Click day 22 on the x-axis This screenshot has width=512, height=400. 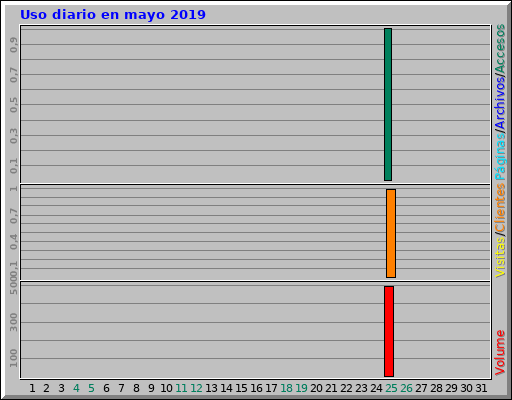point(346,388)
